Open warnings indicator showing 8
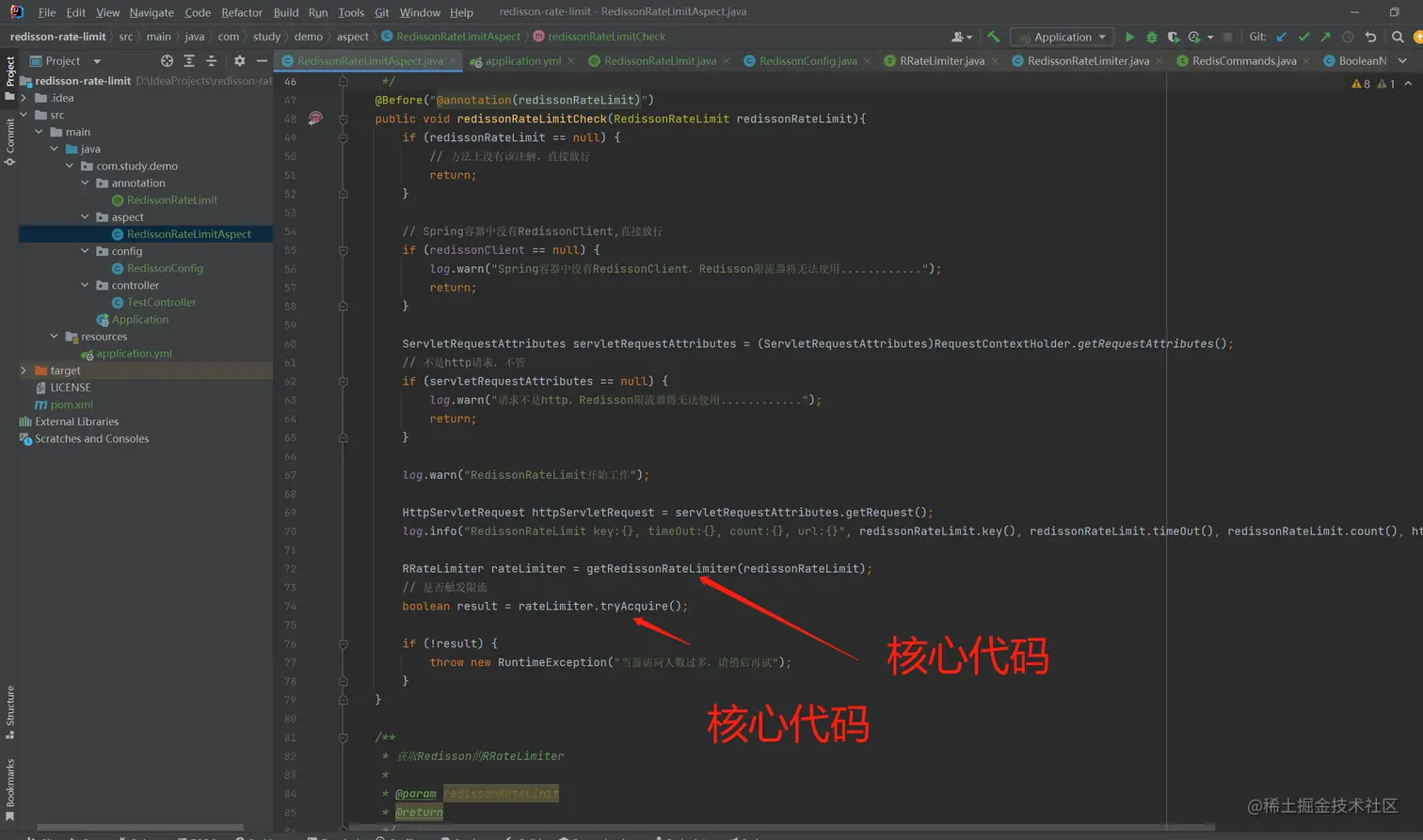The image size is (1423, 840). click(1361, 84)
